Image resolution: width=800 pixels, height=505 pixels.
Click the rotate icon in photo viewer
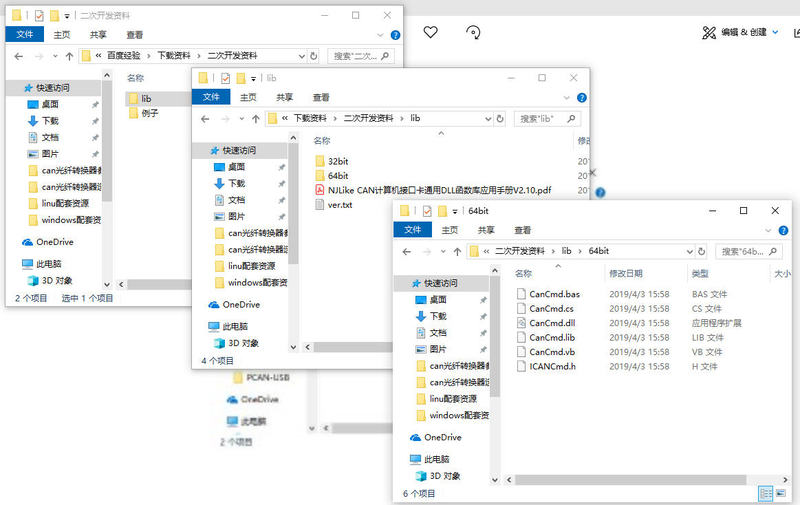coord(473,33)
